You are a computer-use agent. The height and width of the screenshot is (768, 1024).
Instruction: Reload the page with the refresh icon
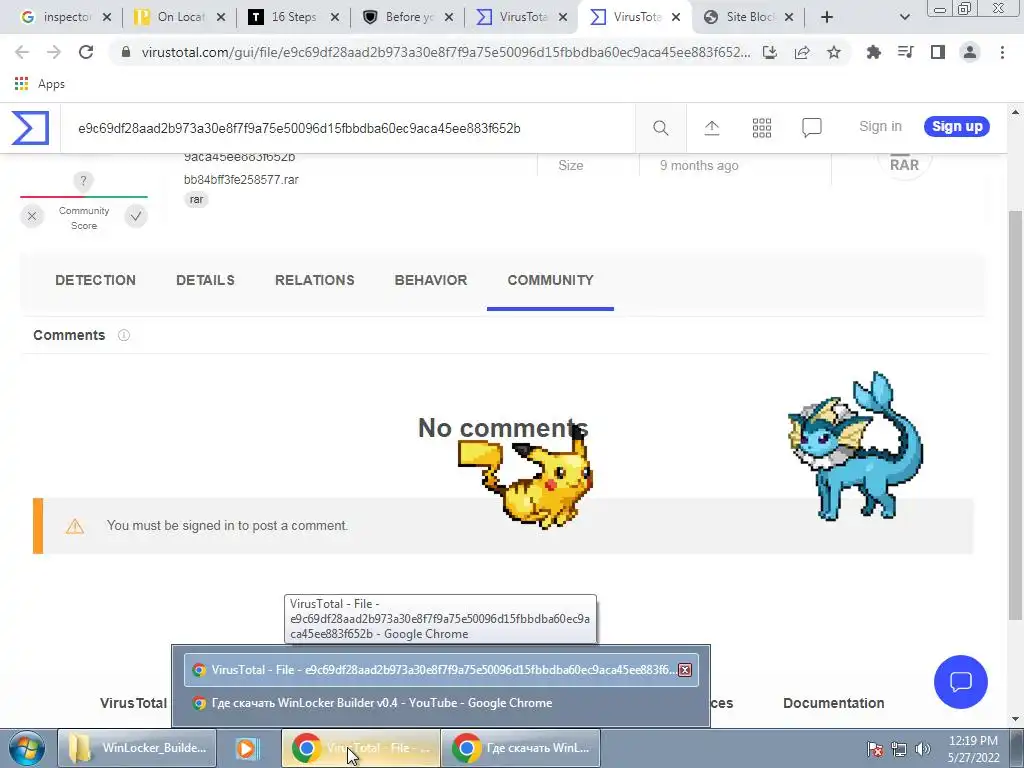pyautogui.click(x=86, y=52)
